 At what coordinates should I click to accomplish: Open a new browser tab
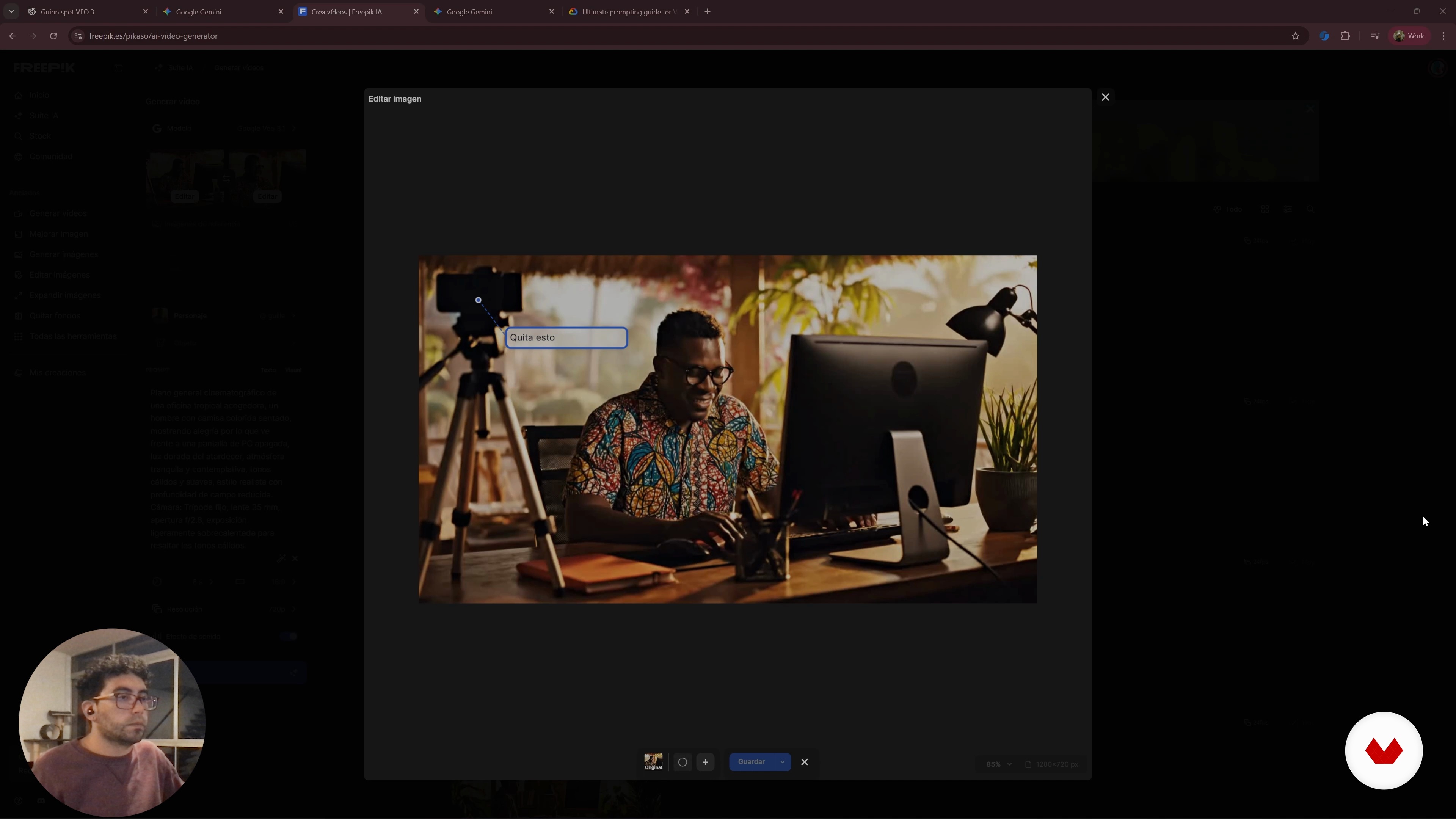point(707,12)
